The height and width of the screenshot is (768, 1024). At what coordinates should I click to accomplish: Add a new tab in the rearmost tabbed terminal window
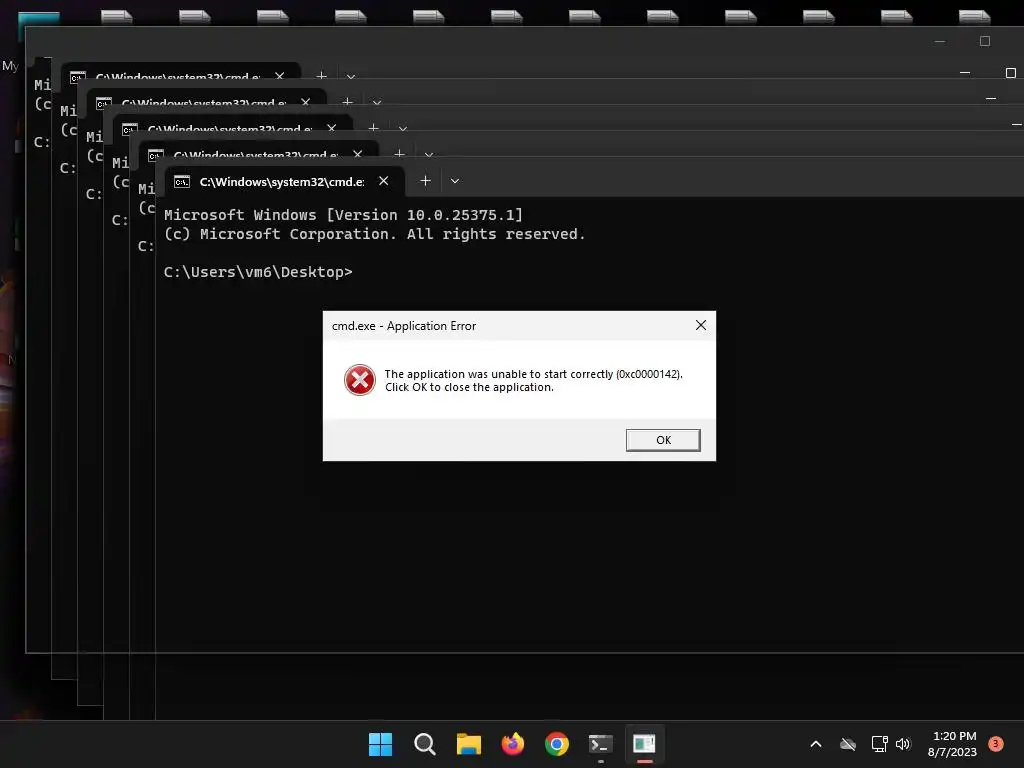(321, 76)
